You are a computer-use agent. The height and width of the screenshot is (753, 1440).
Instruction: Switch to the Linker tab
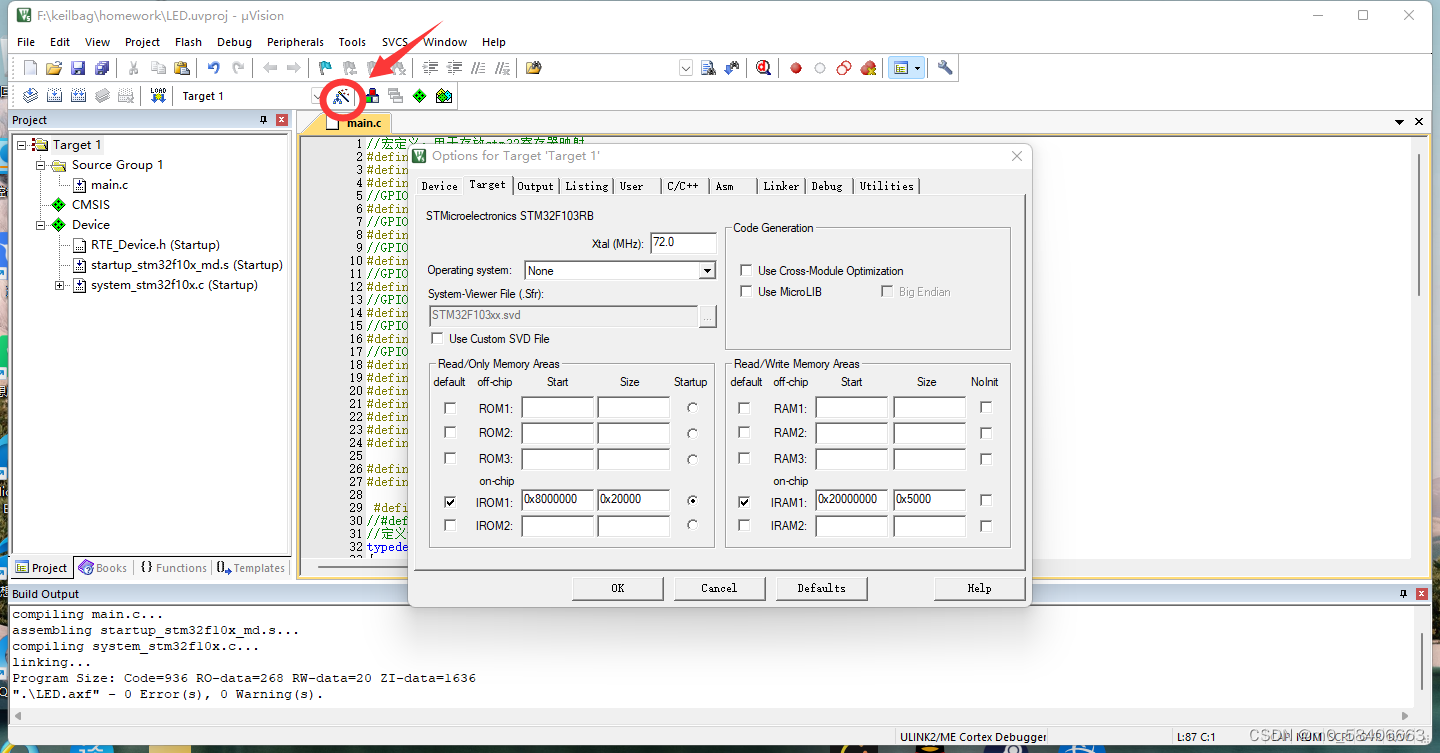(781, 186)
